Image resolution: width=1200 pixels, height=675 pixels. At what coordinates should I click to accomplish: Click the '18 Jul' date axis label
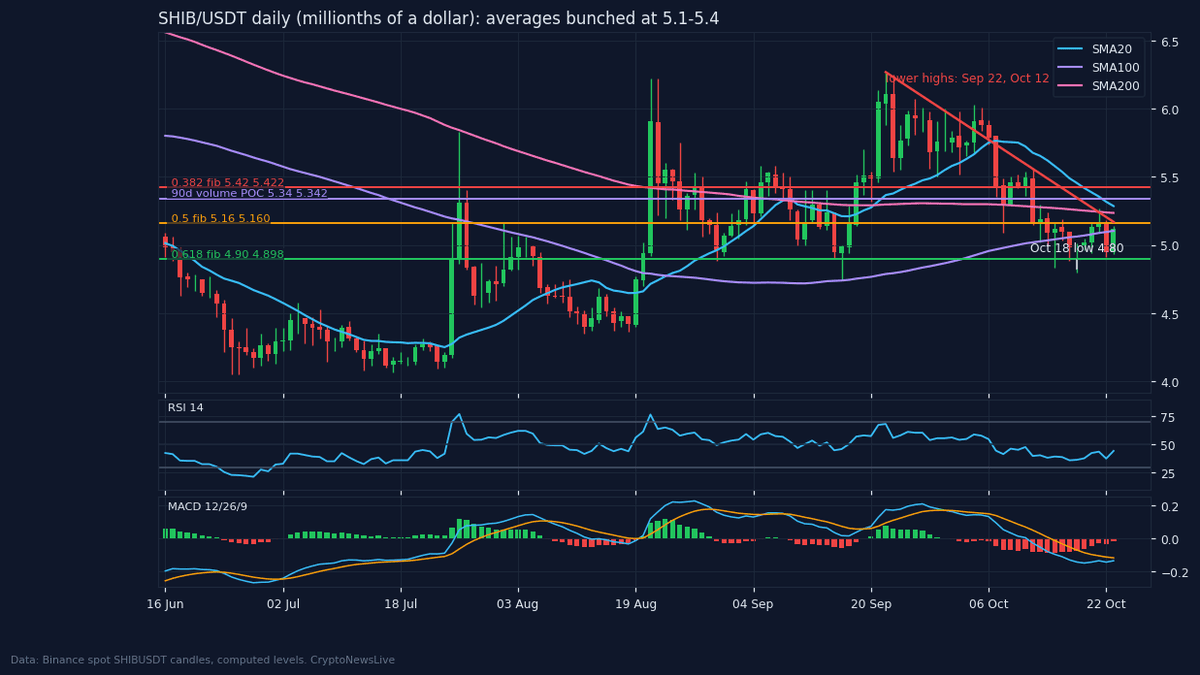point(401,604)
